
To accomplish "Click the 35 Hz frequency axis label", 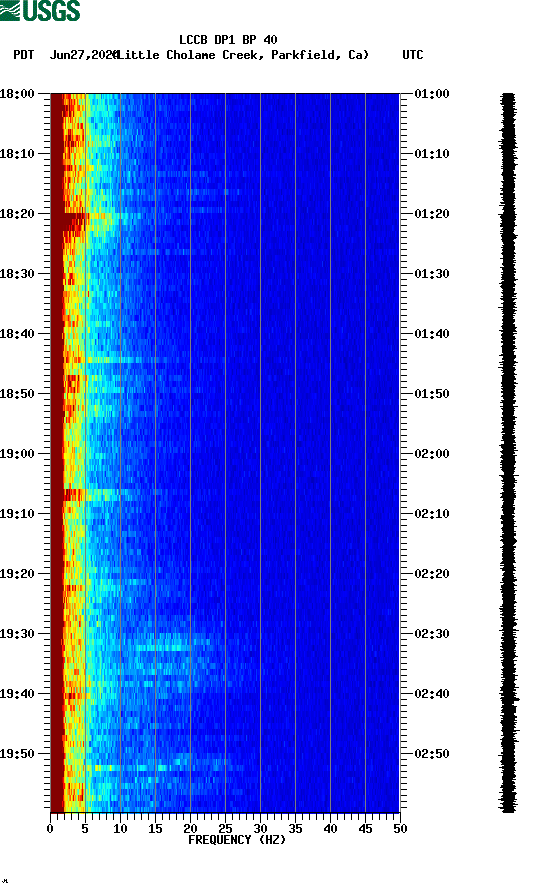I will coord(295,829).
